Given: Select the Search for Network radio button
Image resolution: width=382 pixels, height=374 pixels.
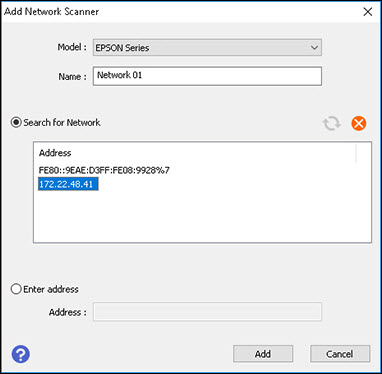Looking at the screenshot, I should coord(16,122).
